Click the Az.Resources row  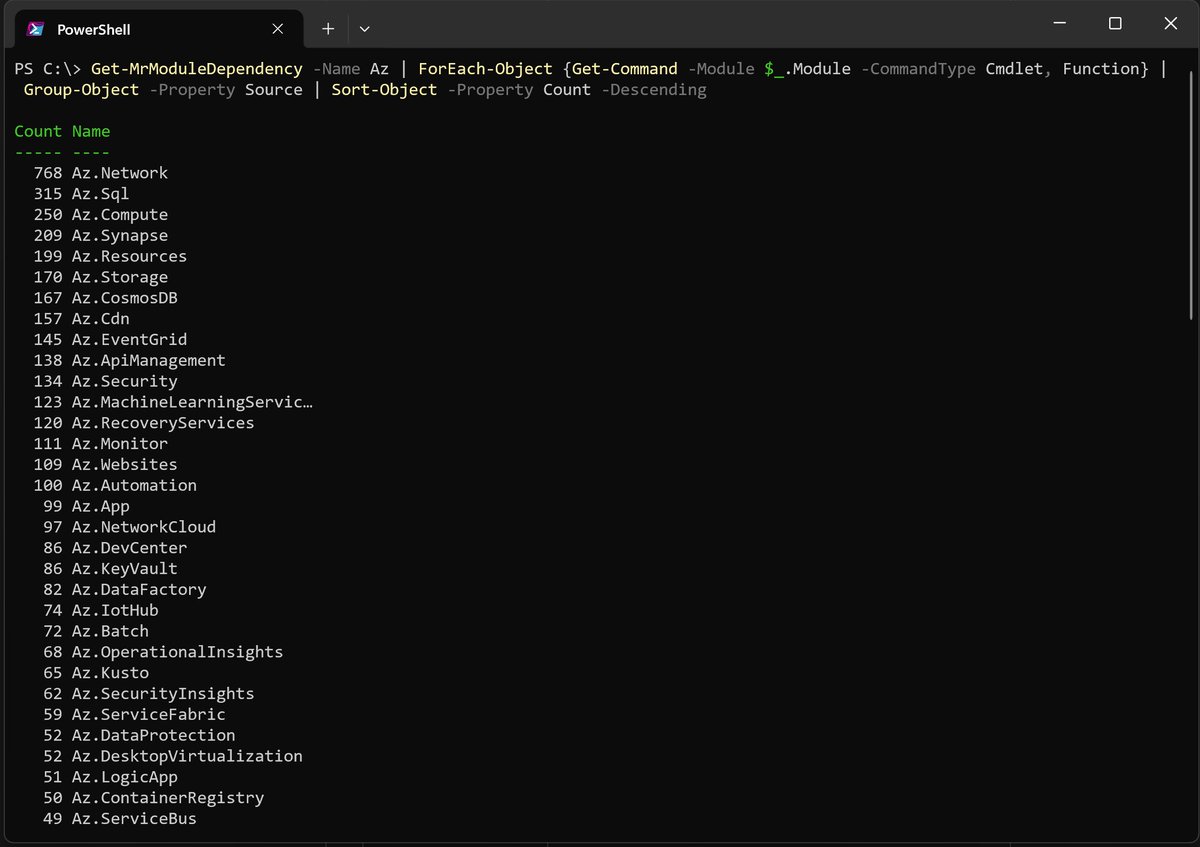tap(110, 256)
